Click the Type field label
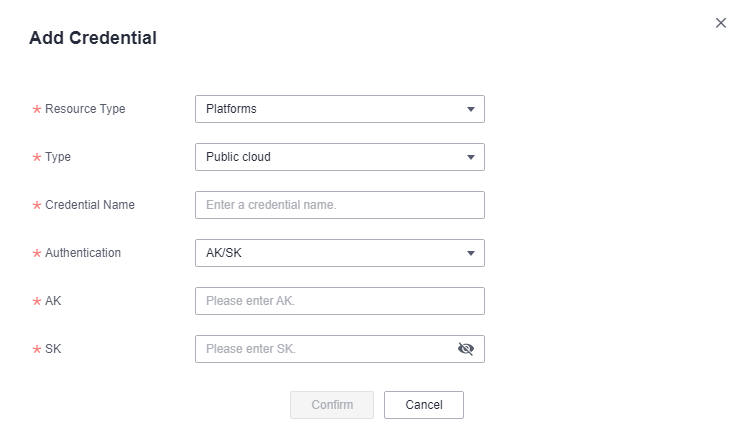The image size is (741, 442). coord(58,157)
